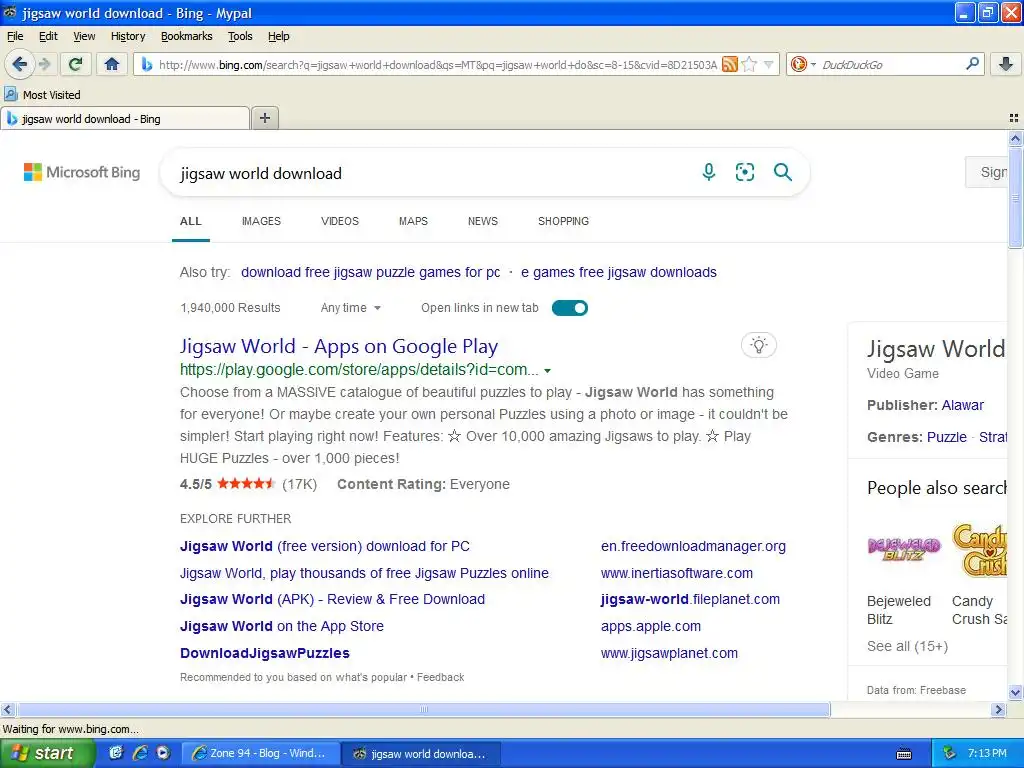Open Bing visual search camera icon
This screenshot has width=1024, height=768.
point(744,172)
